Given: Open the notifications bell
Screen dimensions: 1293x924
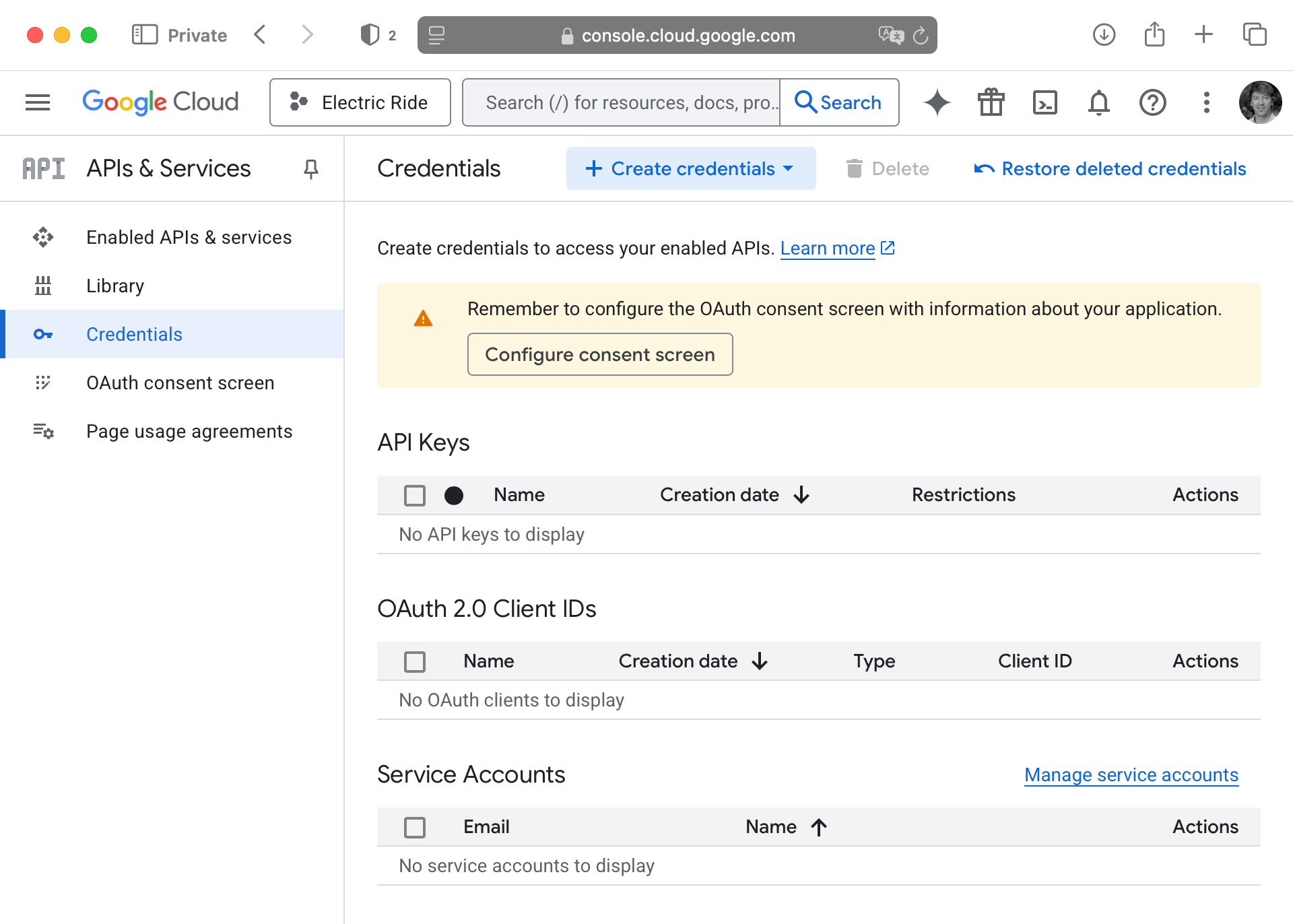Looking at the screenshot, I should tap(1098, 102).
